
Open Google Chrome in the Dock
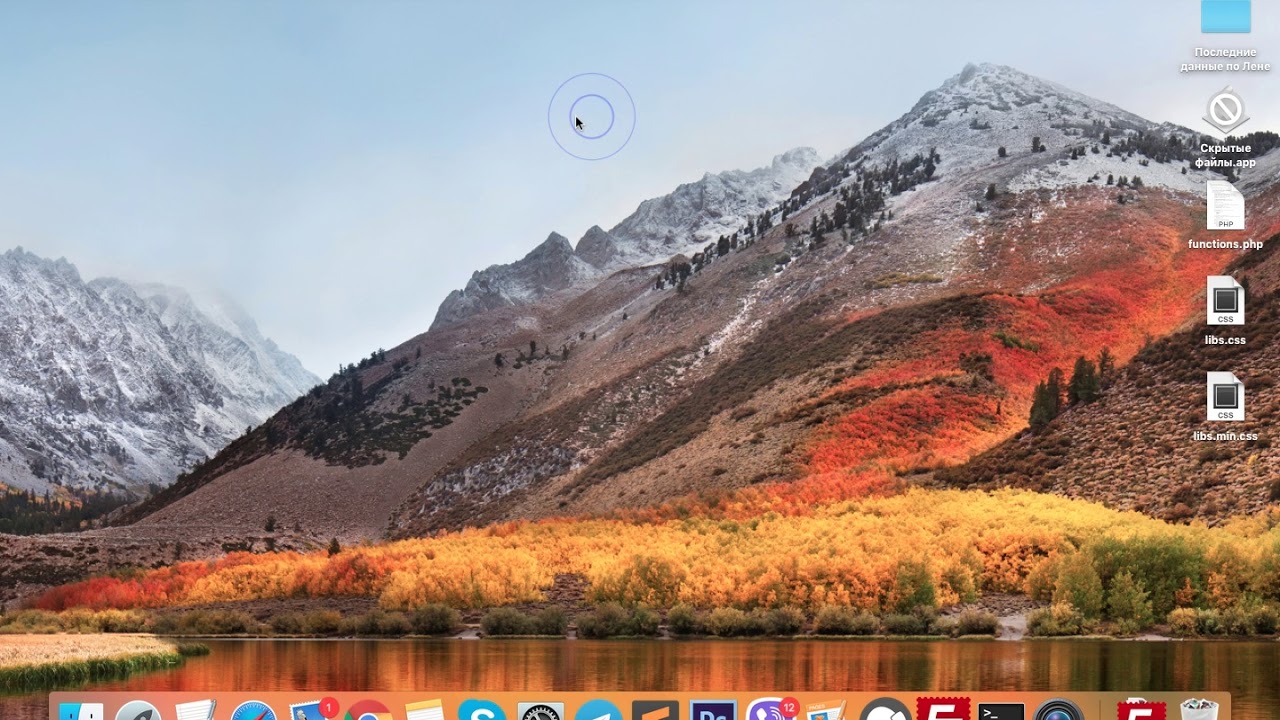[368, 710]
